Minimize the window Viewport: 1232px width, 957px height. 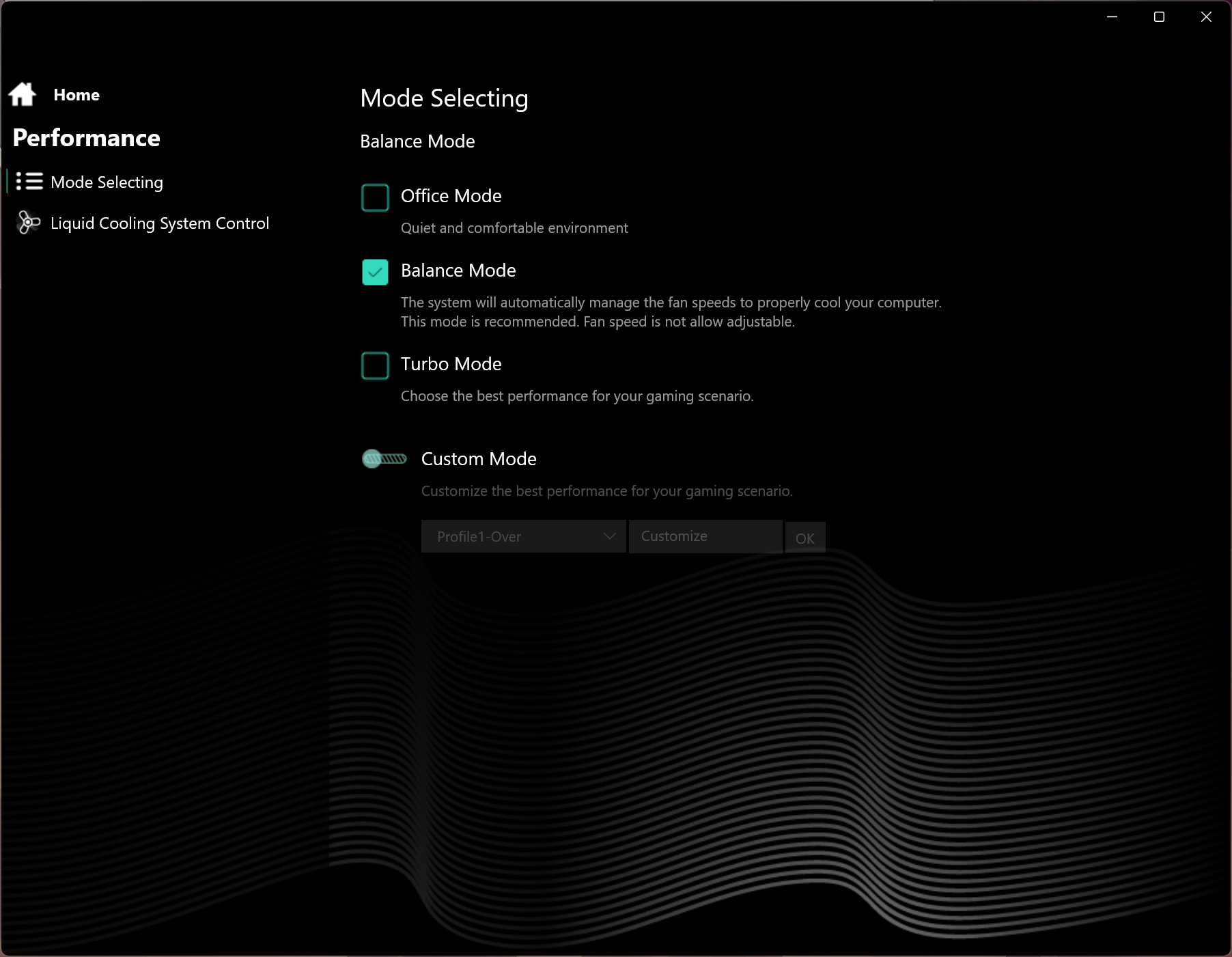1112,16
